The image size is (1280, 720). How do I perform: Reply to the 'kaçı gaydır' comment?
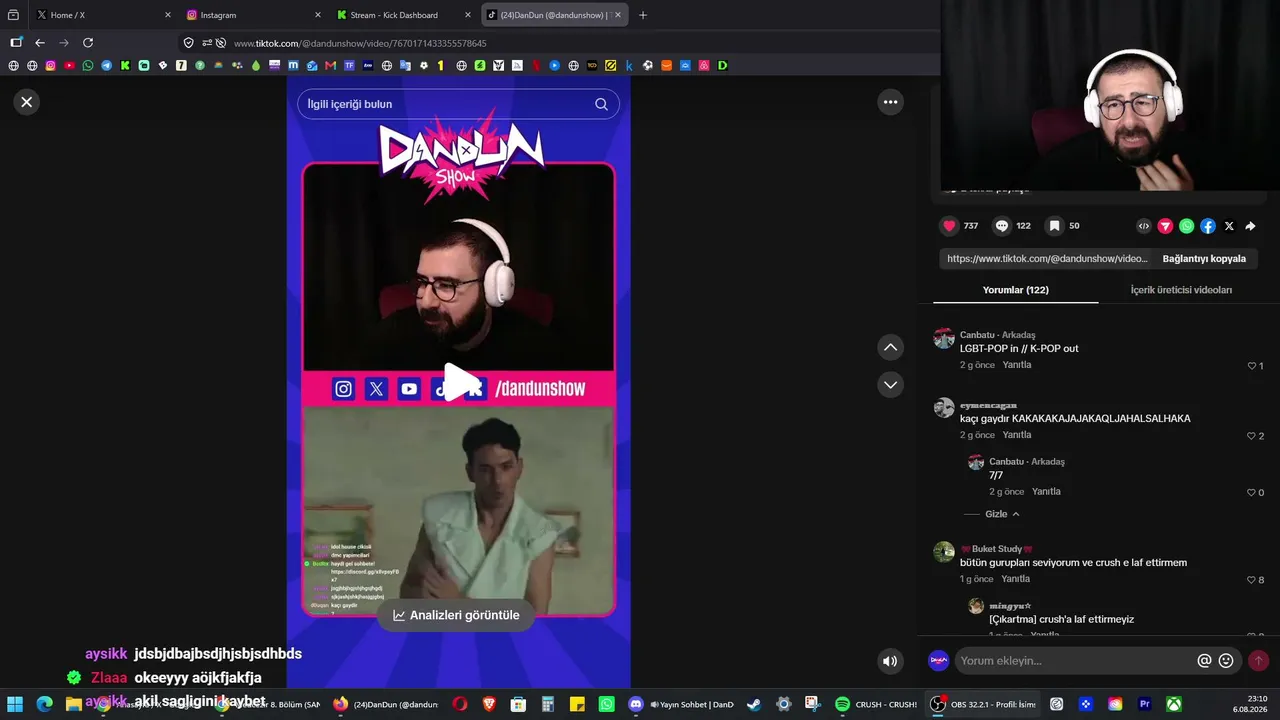tap(1017, 435)
